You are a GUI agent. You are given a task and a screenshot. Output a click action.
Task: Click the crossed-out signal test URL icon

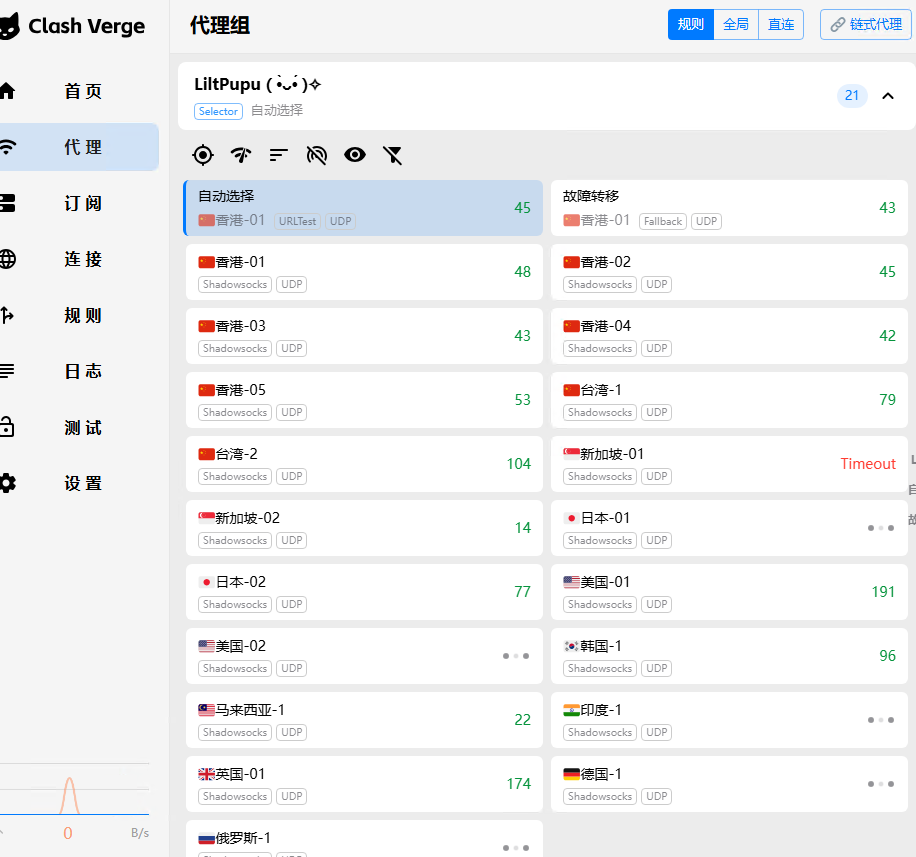pos(317,154)
